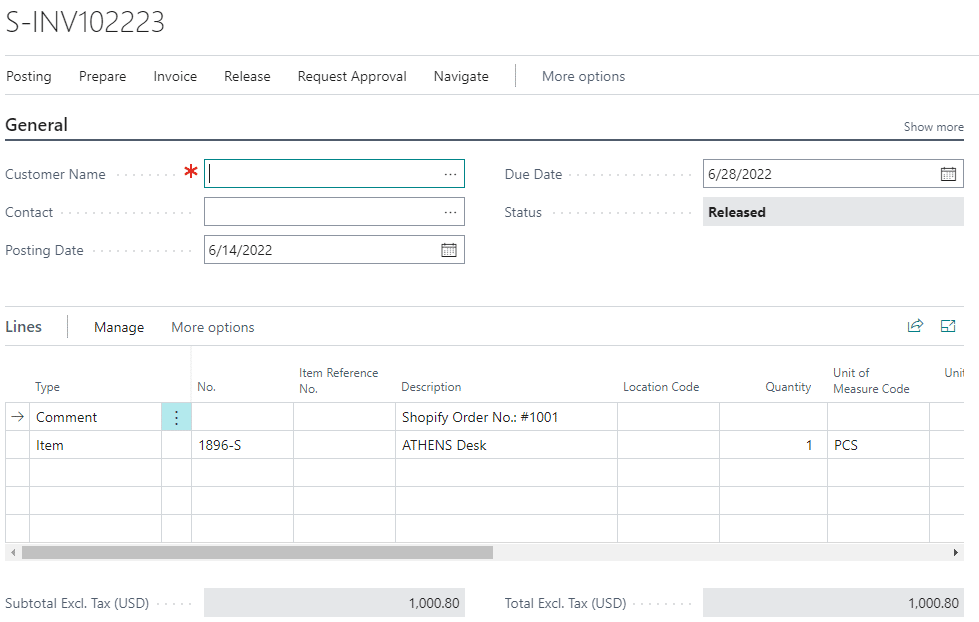The image size is (979, 622).
Task: Click the Total Excl. Tax value 1,000.80
Action: [x=833, y=603]
